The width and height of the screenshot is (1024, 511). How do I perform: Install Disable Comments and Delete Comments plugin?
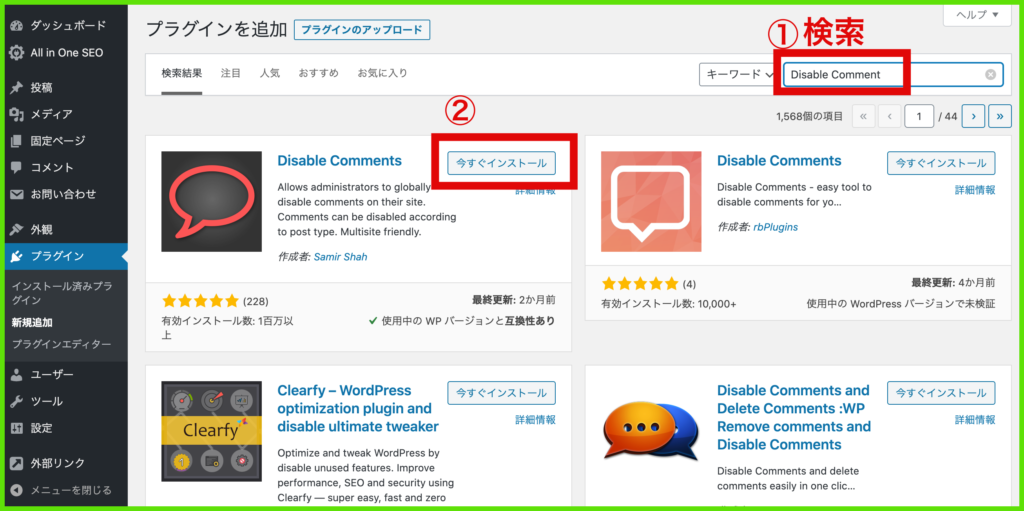pyautogui.click(x=941, y=393)
